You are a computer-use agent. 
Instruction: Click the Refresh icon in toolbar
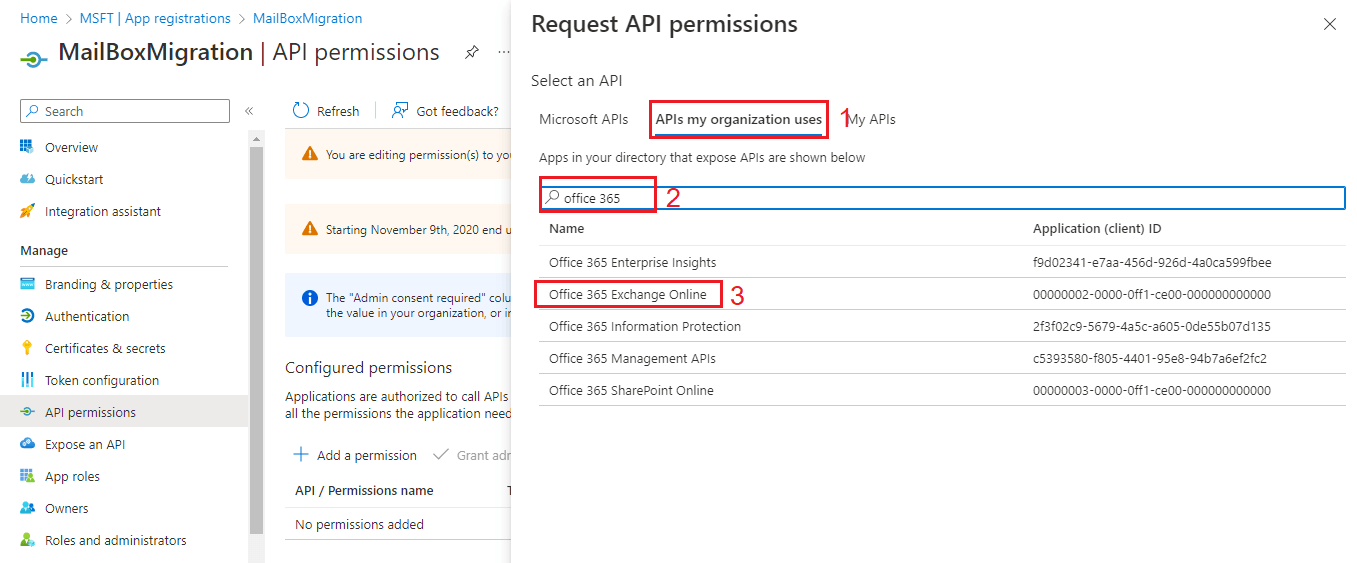click(301, 111)
